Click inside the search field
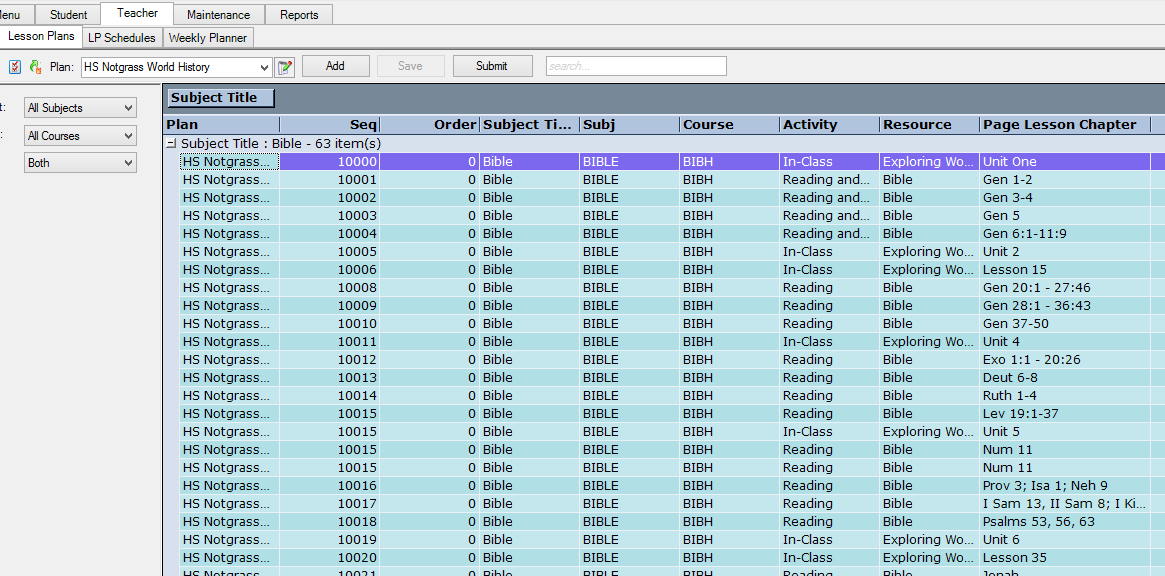This screenshot has width=1165, height=576. [636, 66]
